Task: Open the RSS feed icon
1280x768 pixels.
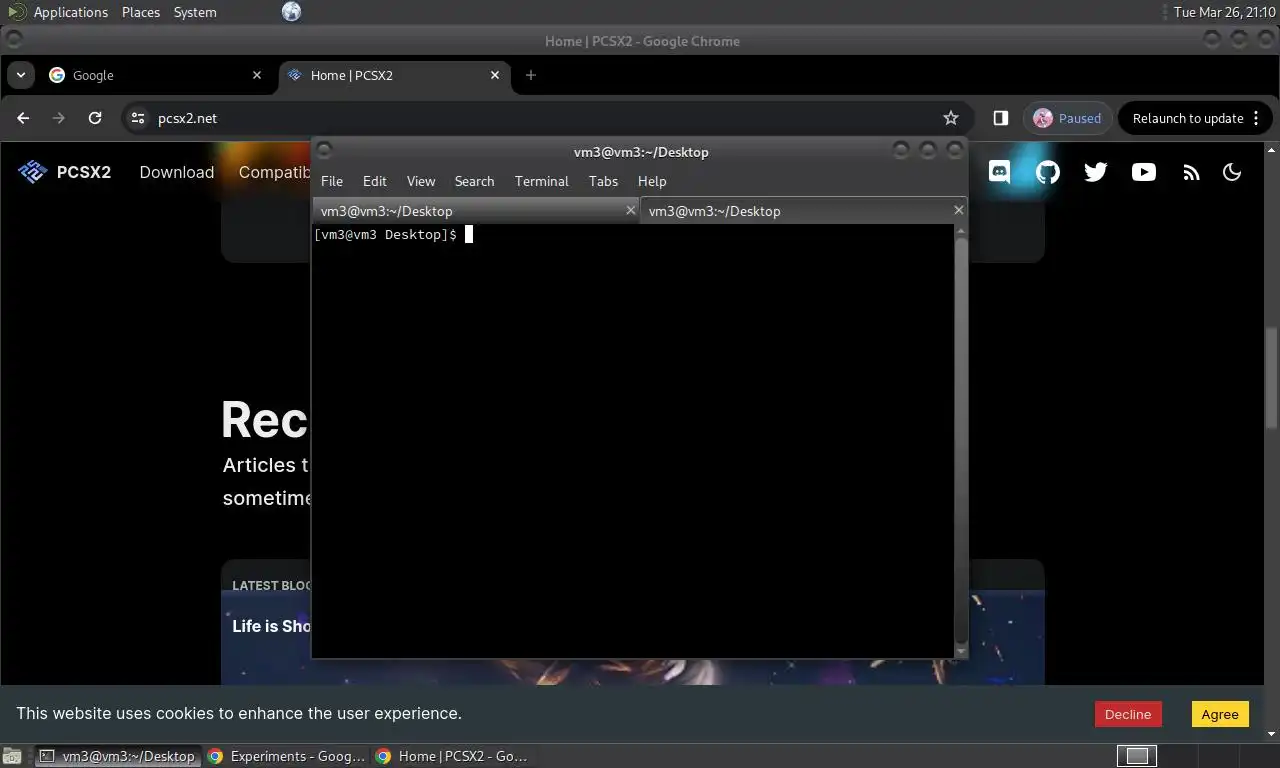Action: (1191, 172)
